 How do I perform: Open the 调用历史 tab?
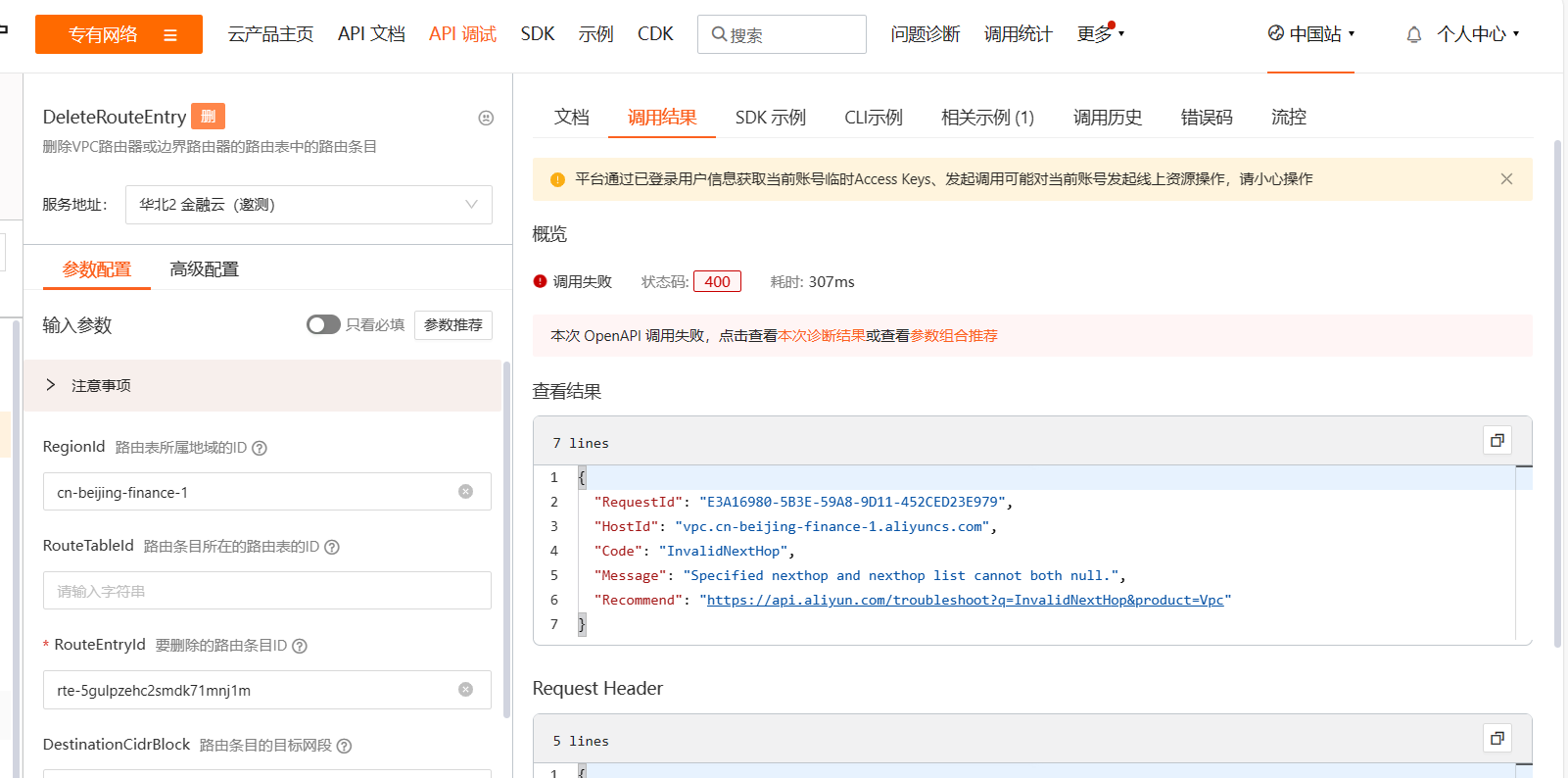(1108, 118)
